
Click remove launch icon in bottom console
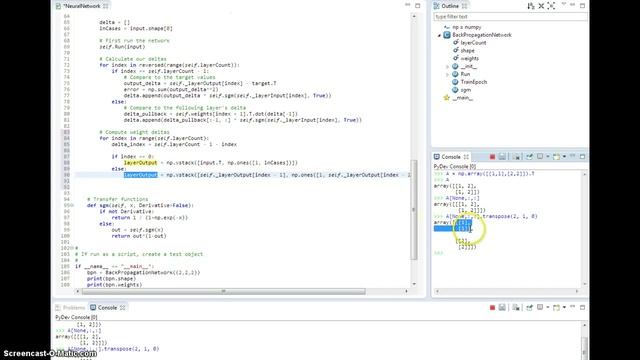[x=502, y=307]
